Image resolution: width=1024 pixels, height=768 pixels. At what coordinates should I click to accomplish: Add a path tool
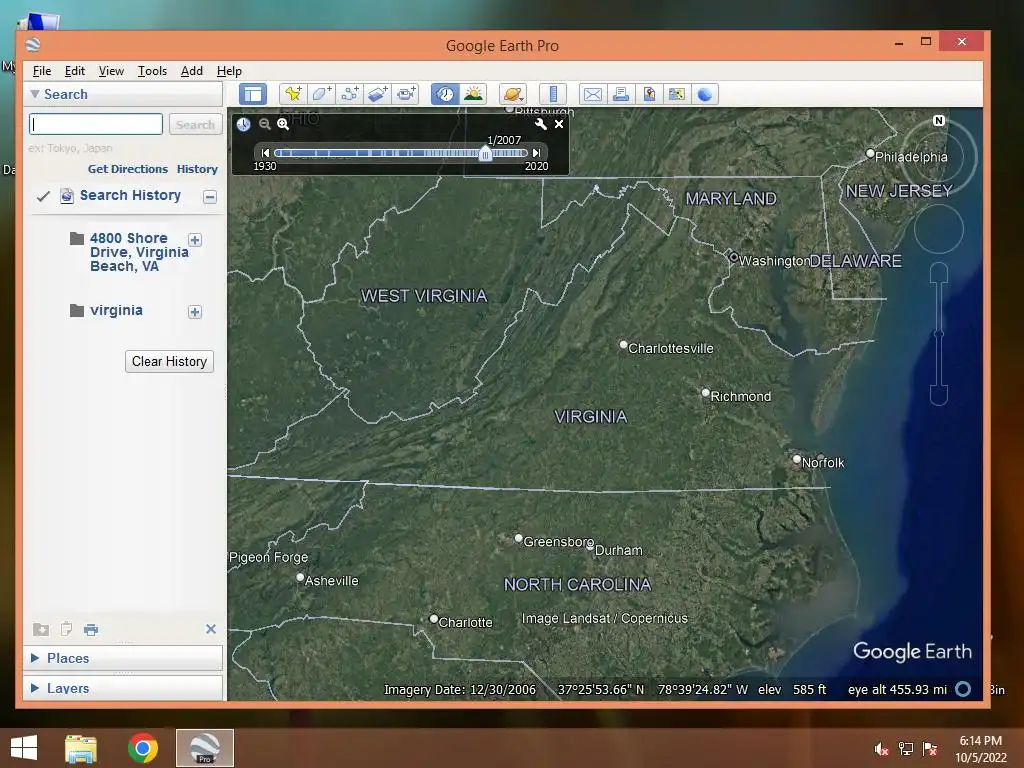[x=349, y=94]
